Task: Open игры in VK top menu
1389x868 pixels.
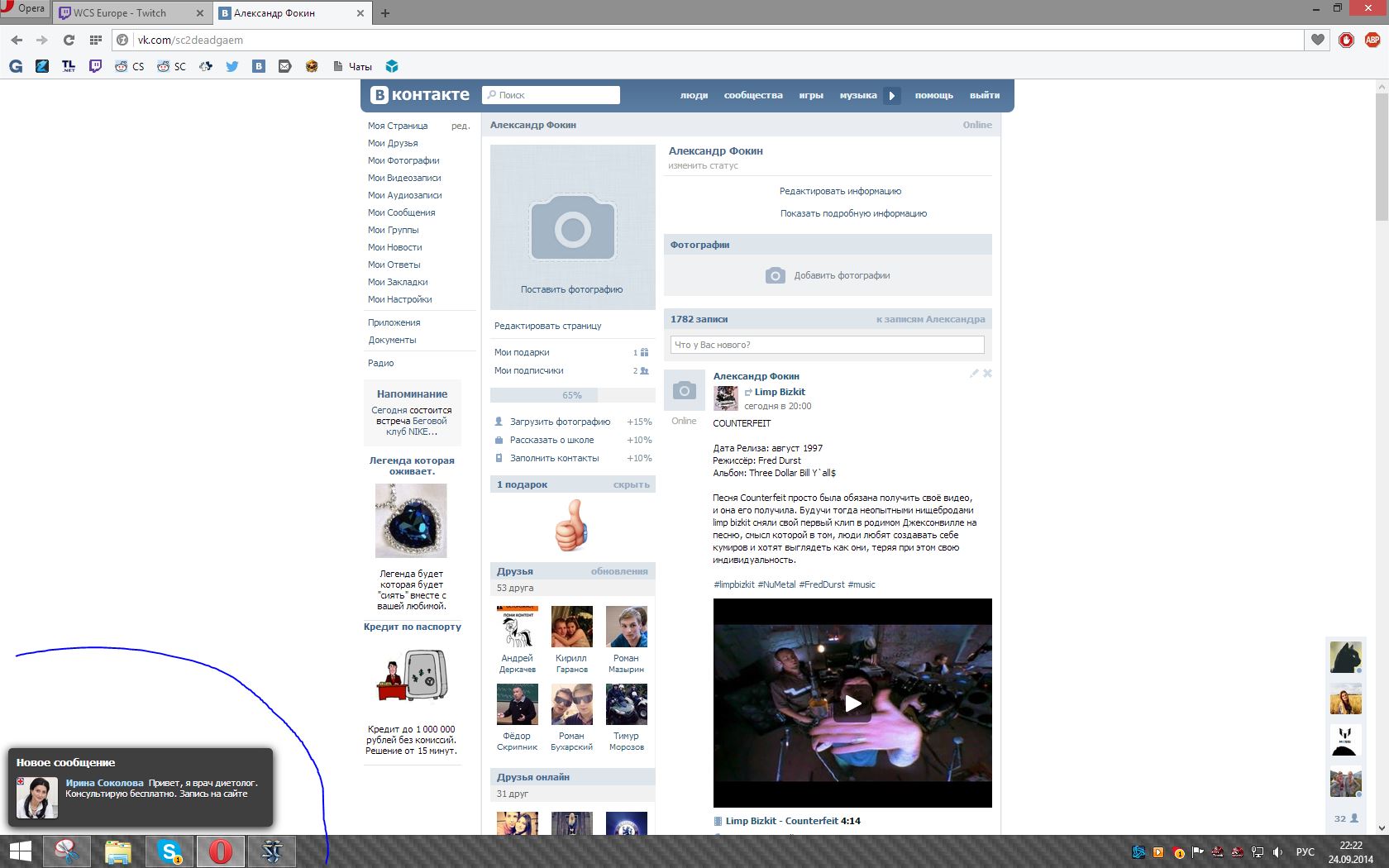Action: (811, 95)
